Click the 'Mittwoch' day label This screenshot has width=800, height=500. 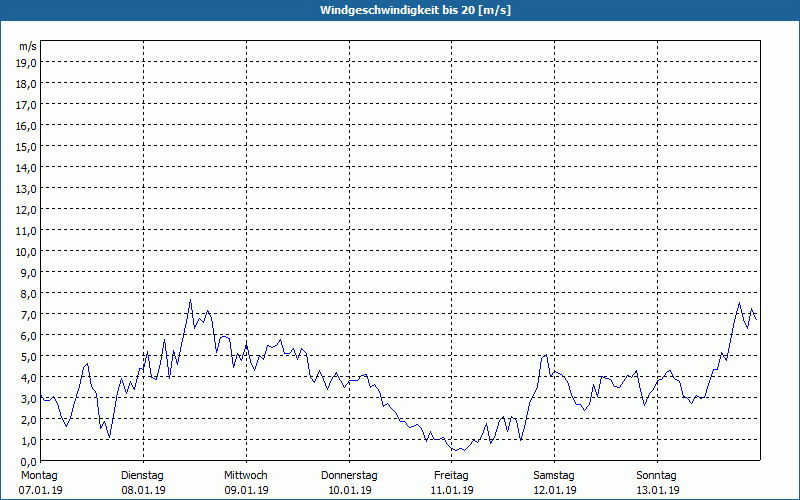click(x=245, y=476)
